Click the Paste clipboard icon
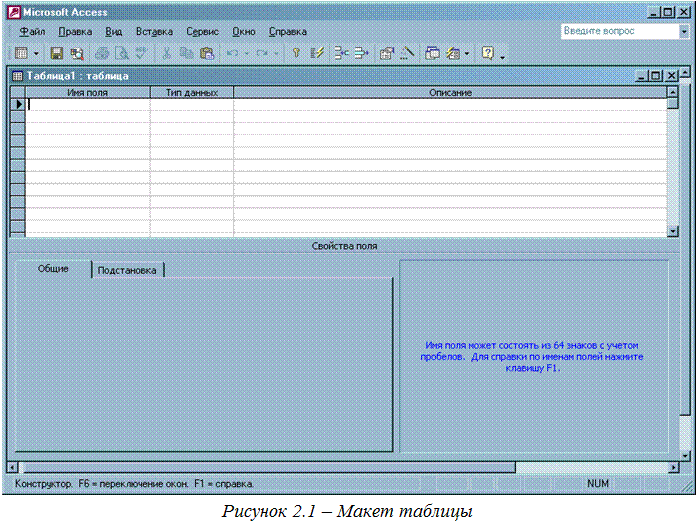 coord(207,54)
